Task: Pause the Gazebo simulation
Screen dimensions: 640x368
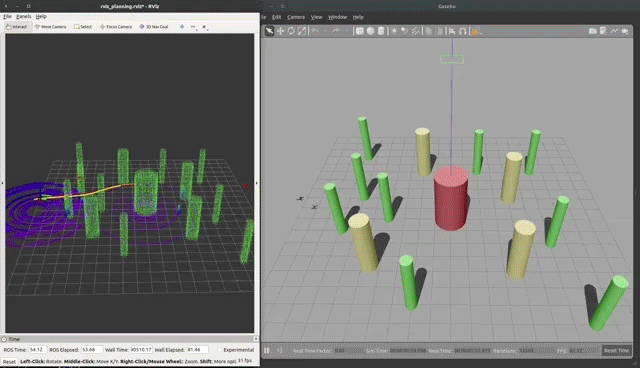Action: pyautogui.click(x=267, y=350)
